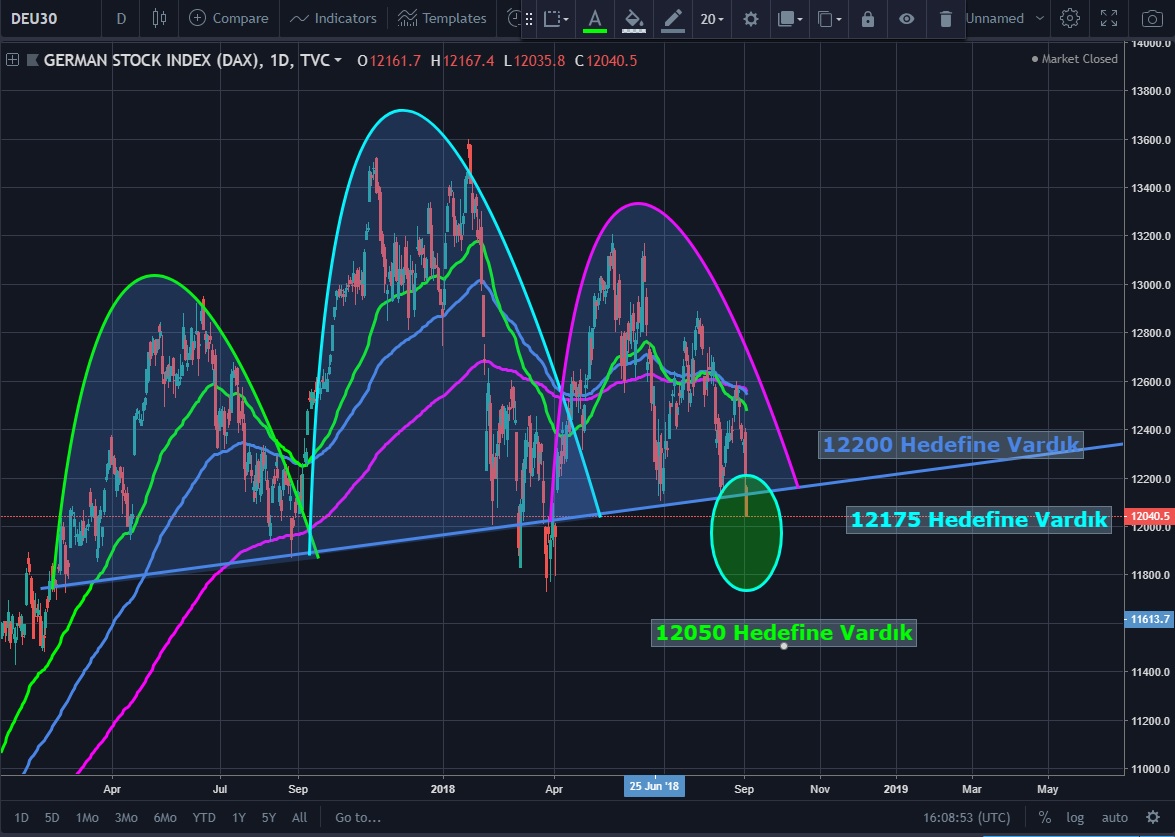
Task: Select the 3Mo time range
Action: tap(126, 817)
